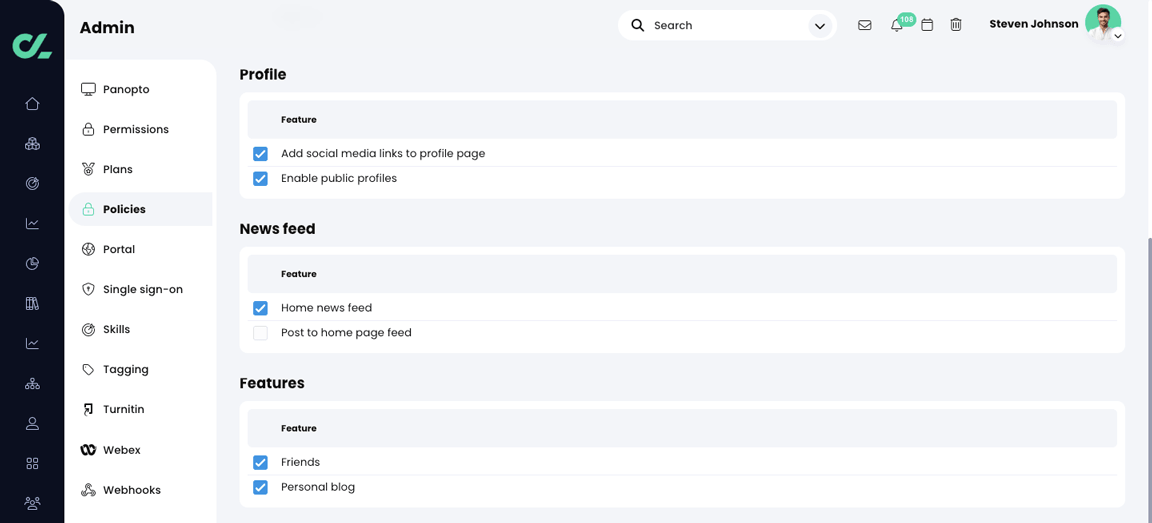Click the Plans medal icon
This screenshot has width=1152, height=523.
pos(88,170)
